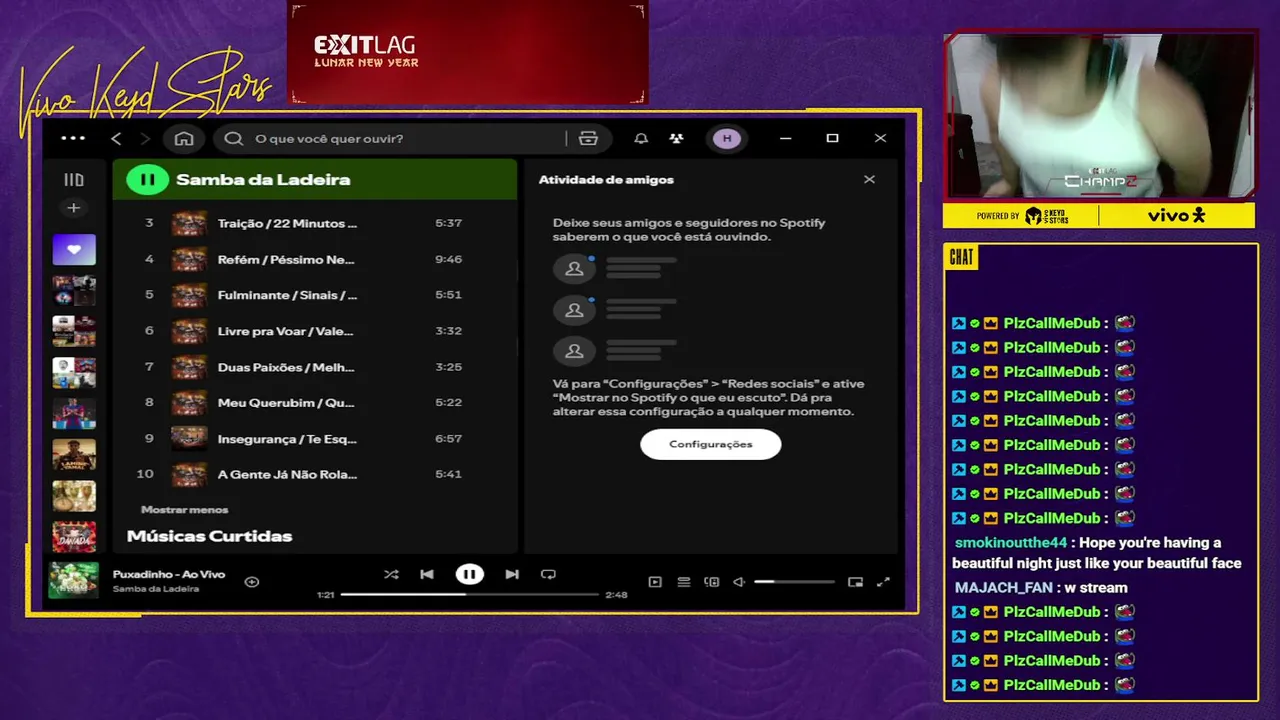1280x720 pixels.
Task: Open the Home icon button
Action: point(184,138)
